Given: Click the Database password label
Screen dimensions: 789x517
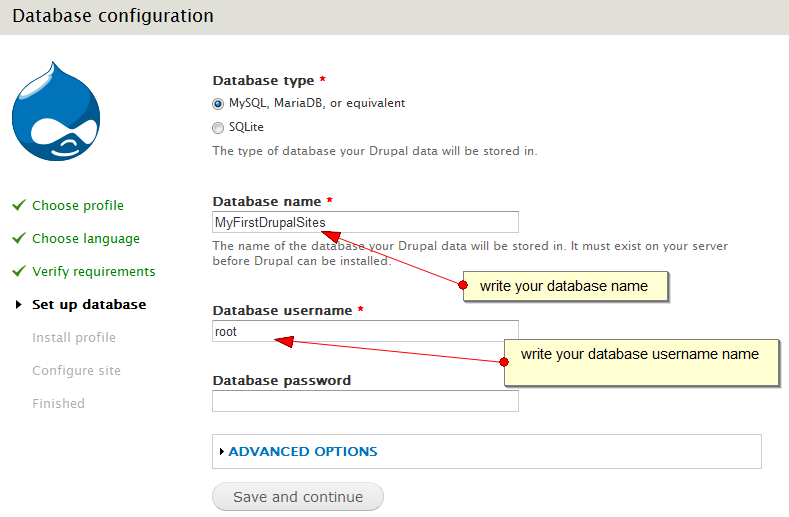Looking at the screenshot, I should click(x=282, y=380).
